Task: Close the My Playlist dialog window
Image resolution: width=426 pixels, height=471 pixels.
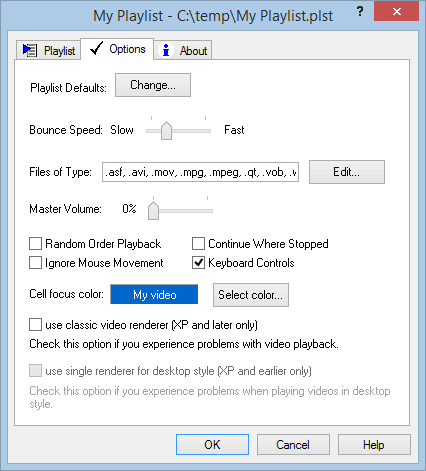Action: [396, 12]
